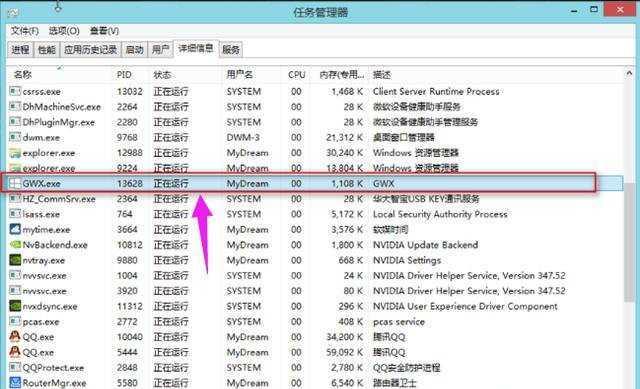Open the 应用历史记录 tab
This screenshot has width=640, height=389.
pyautogui.click(x=91, y=50)
